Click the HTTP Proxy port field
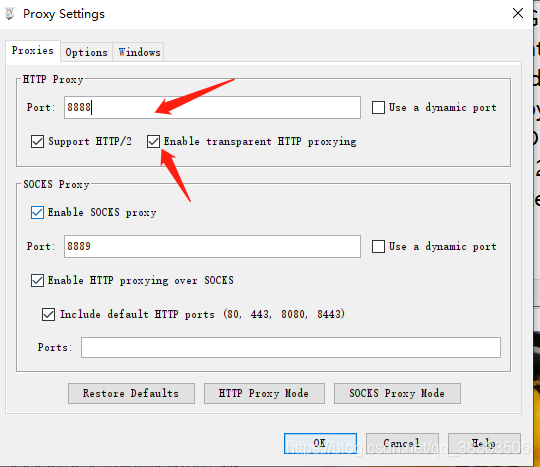 click(x=212, y=107)
